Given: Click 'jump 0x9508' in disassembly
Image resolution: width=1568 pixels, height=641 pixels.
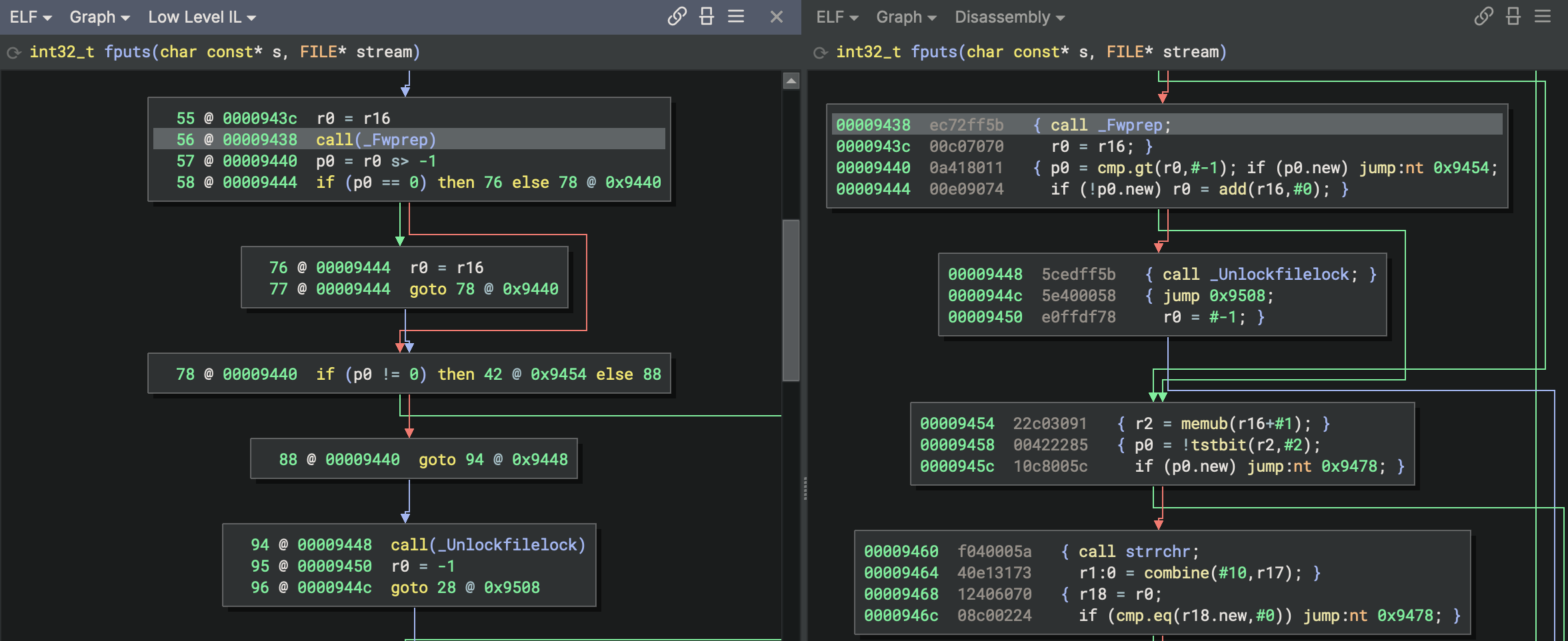Looking at the screenshot, I should pos(1218,296).
